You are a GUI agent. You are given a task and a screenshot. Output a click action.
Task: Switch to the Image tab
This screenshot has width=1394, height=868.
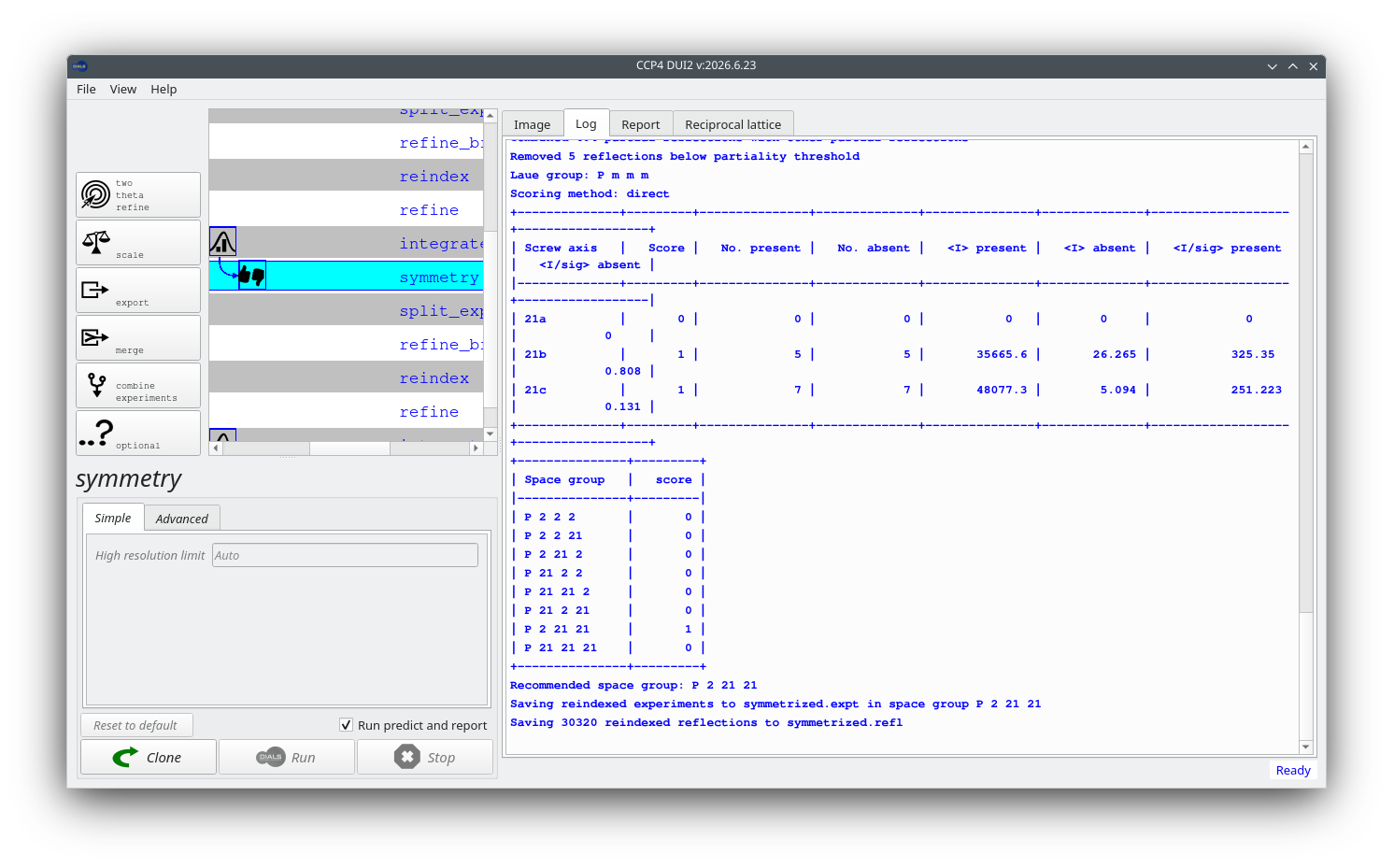pos(533,124)
